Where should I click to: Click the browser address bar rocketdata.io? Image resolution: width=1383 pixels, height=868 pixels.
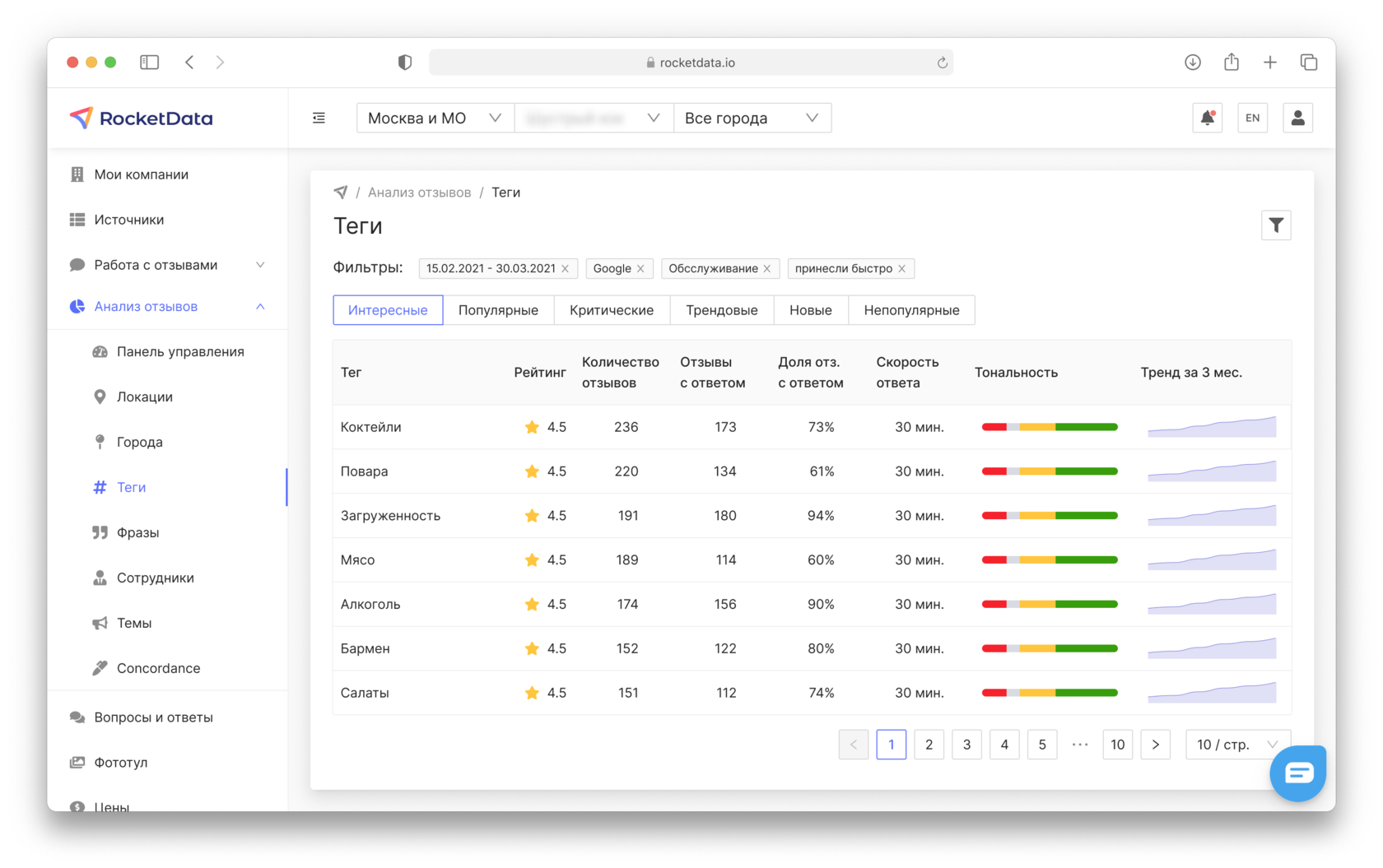(691, 63)
